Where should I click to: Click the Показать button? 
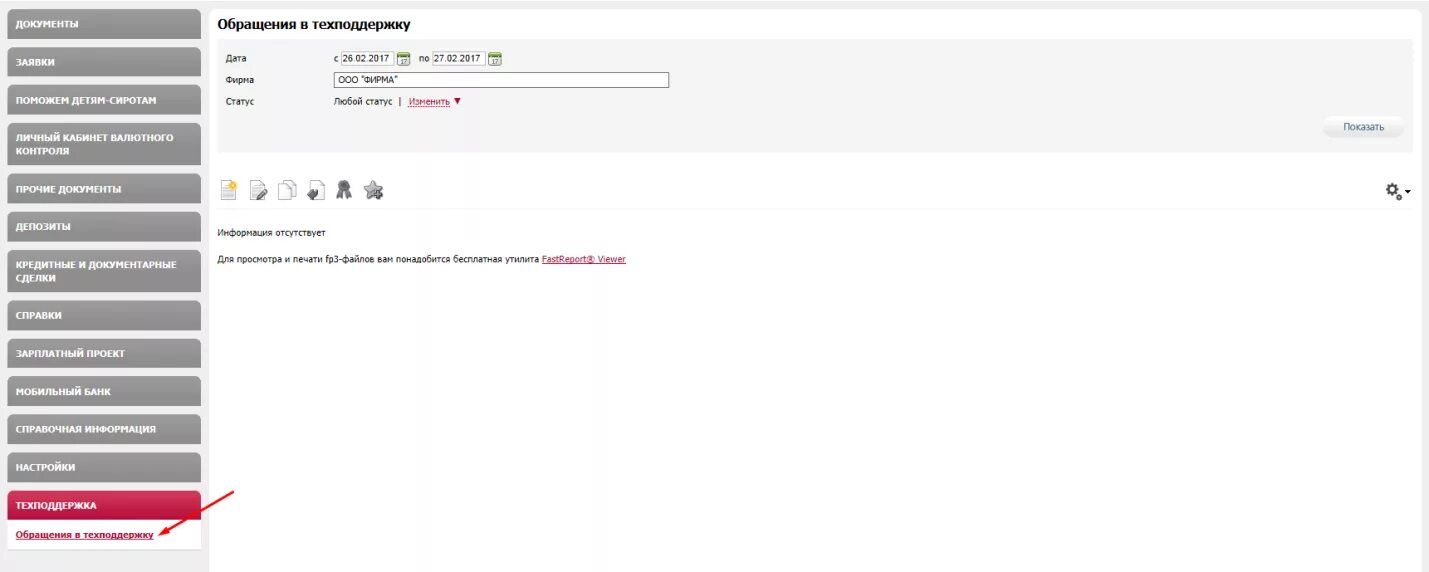(x=1363, y=127)
